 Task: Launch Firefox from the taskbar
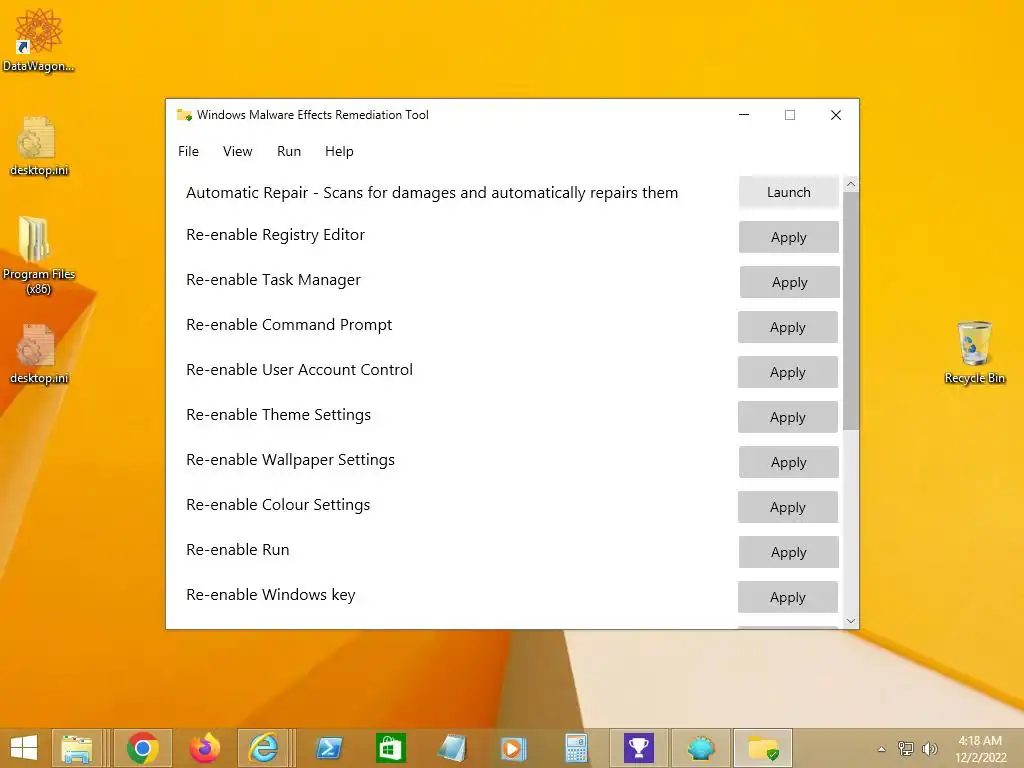[x=204, y=748]
